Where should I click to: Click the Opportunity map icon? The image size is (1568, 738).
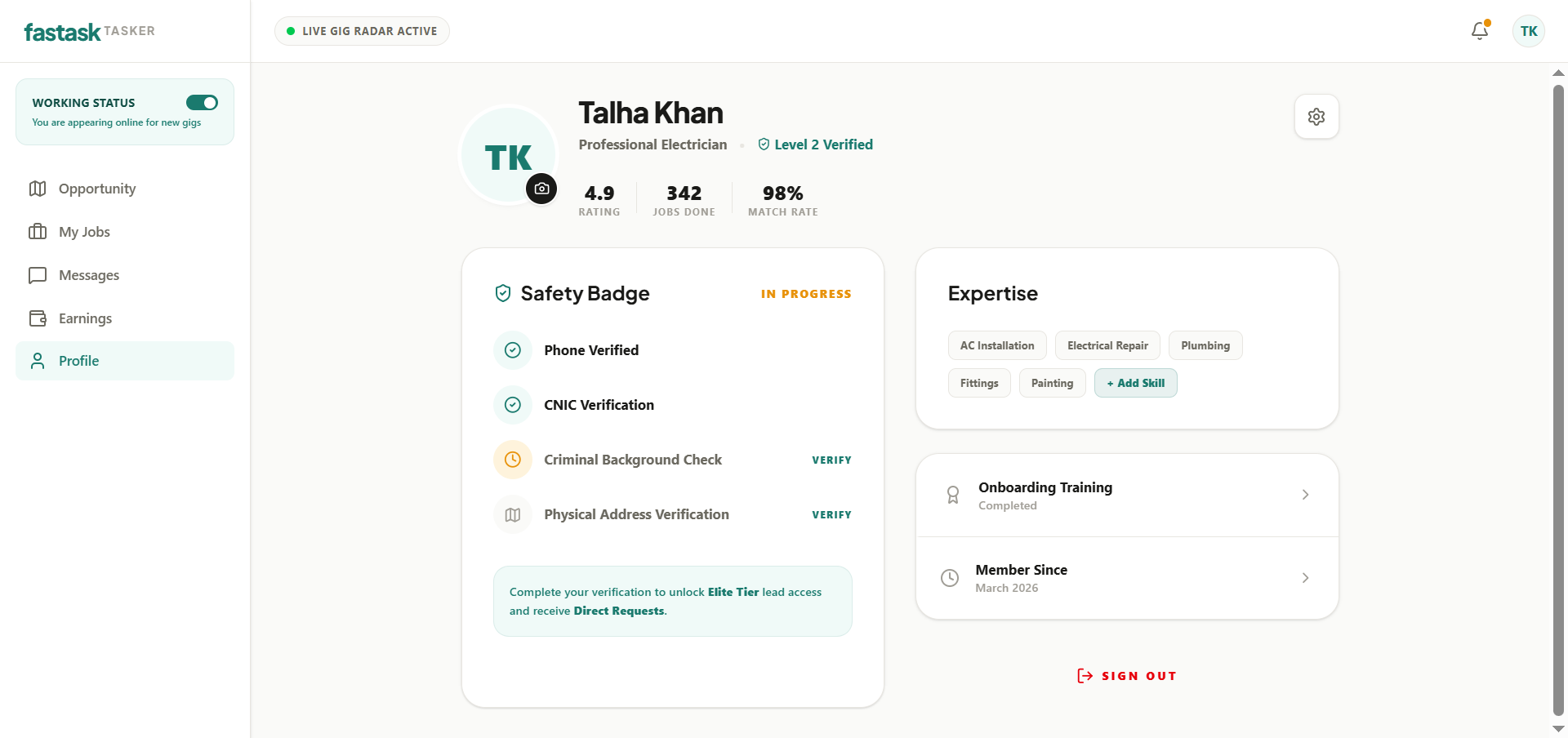click(x=38, y=189)
